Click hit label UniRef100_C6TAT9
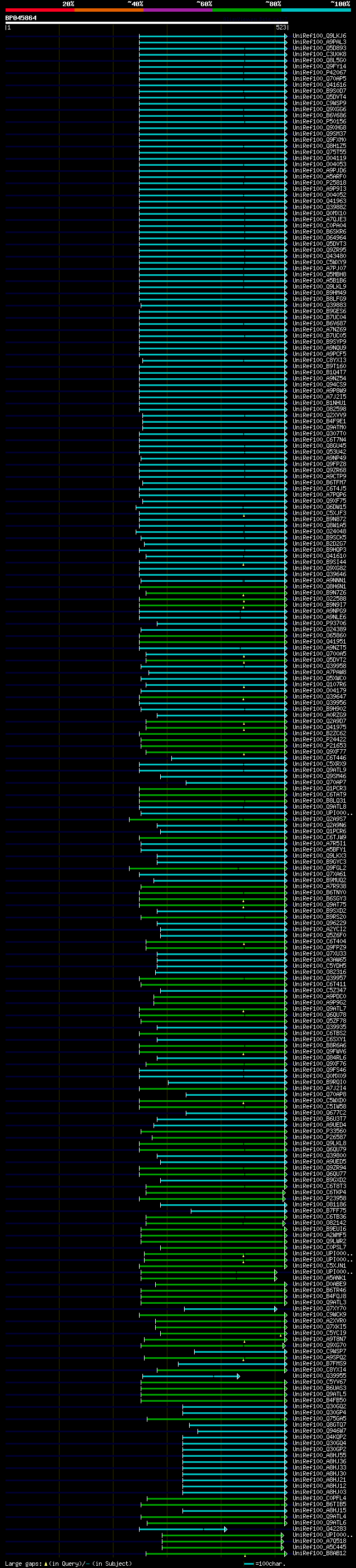 click(x=319, y=794)
